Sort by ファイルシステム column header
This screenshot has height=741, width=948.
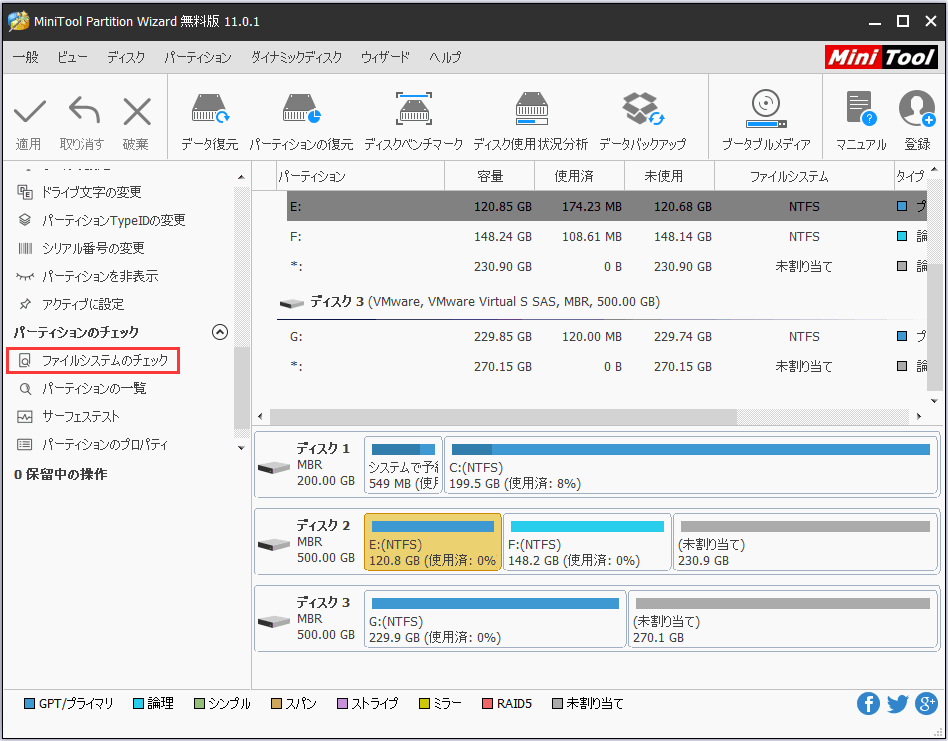(804, 176)
